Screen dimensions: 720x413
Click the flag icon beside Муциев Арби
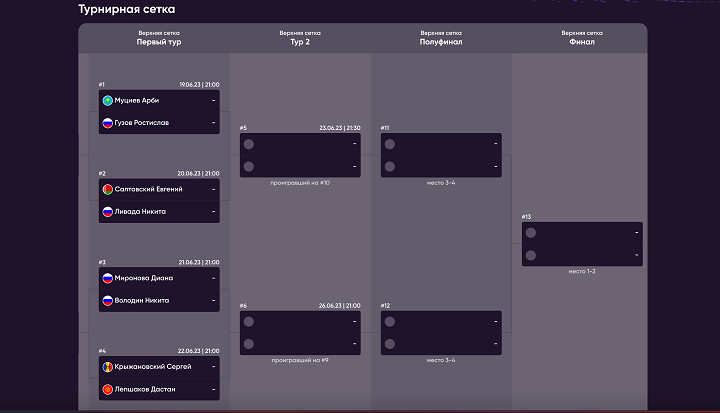107,100
